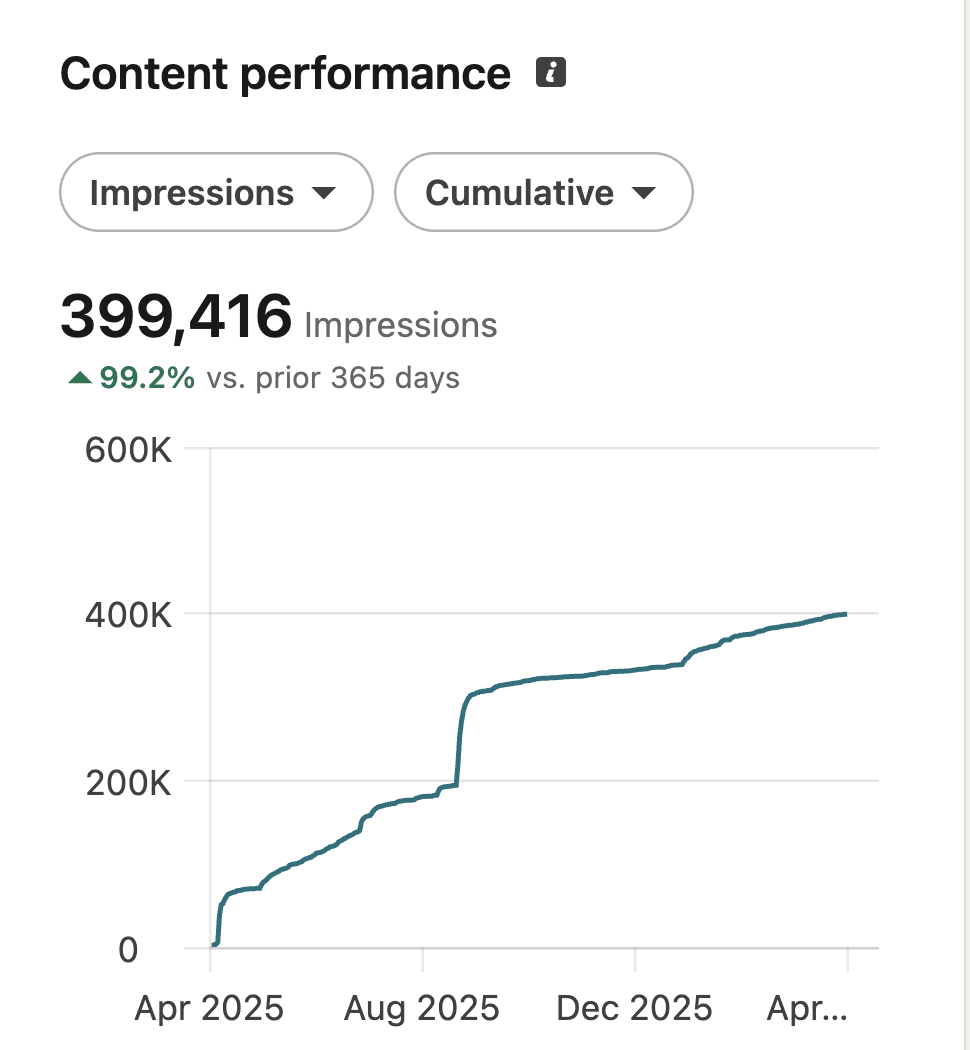Click the green upward trend triangle
Image resolution: width=970 pixels, height=1050 pixels.
[80, 378]
